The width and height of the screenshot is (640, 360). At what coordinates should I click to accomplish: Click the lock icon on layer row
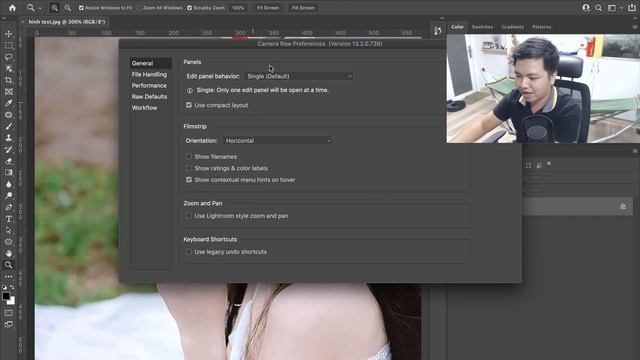click(x=623, y=207)
